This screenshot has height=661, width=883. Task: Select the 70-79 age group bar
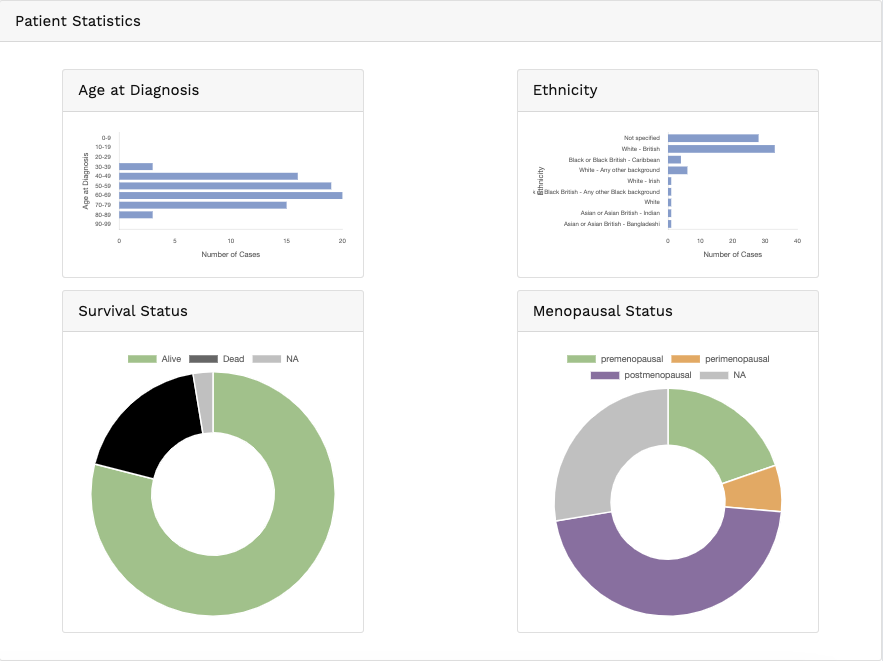pos(202,205)
